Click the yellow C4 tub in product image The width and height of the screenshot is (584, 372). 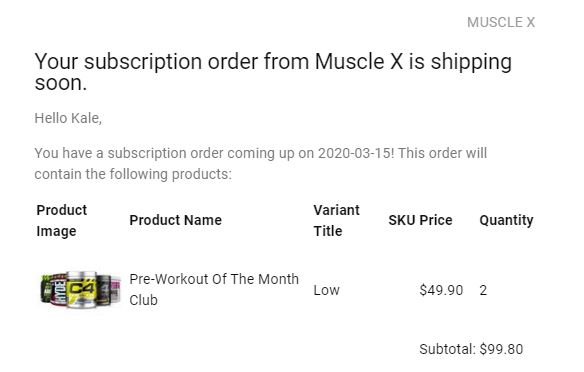click(x=81, y=290)
